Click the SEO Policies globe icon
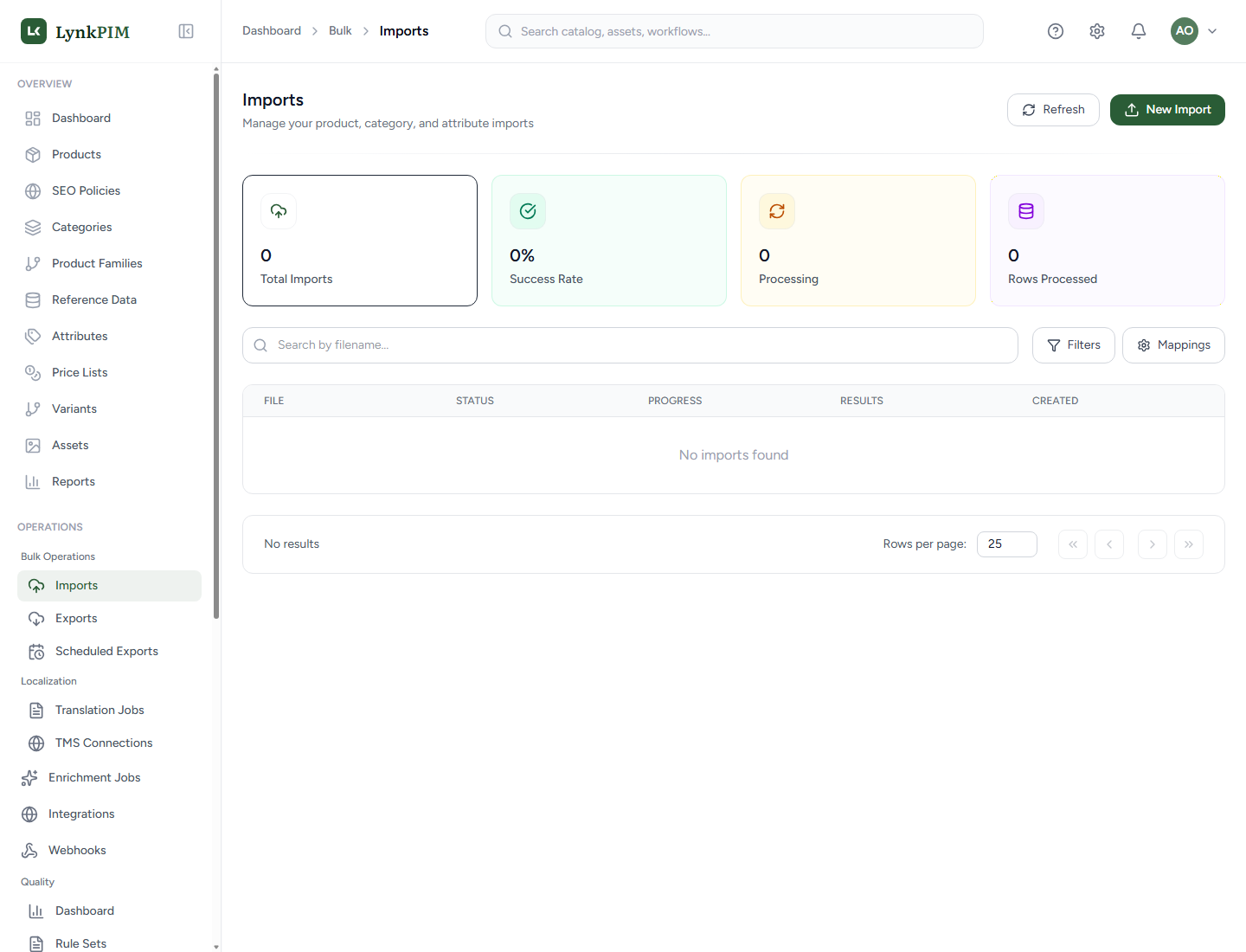Image resolution: width=1246 pixels, height=952 pixels. tap(33, 191)
